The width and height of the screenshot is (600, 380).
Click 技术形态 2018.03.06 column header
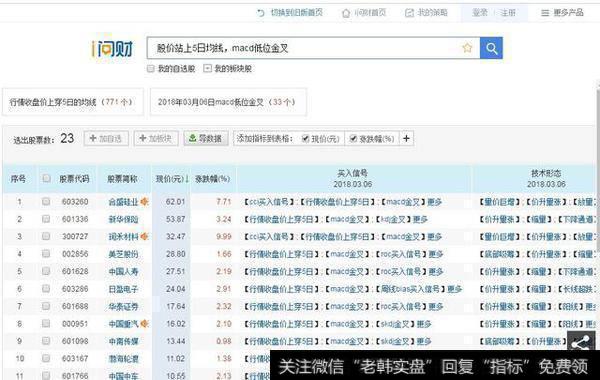[x=546, y=179]
